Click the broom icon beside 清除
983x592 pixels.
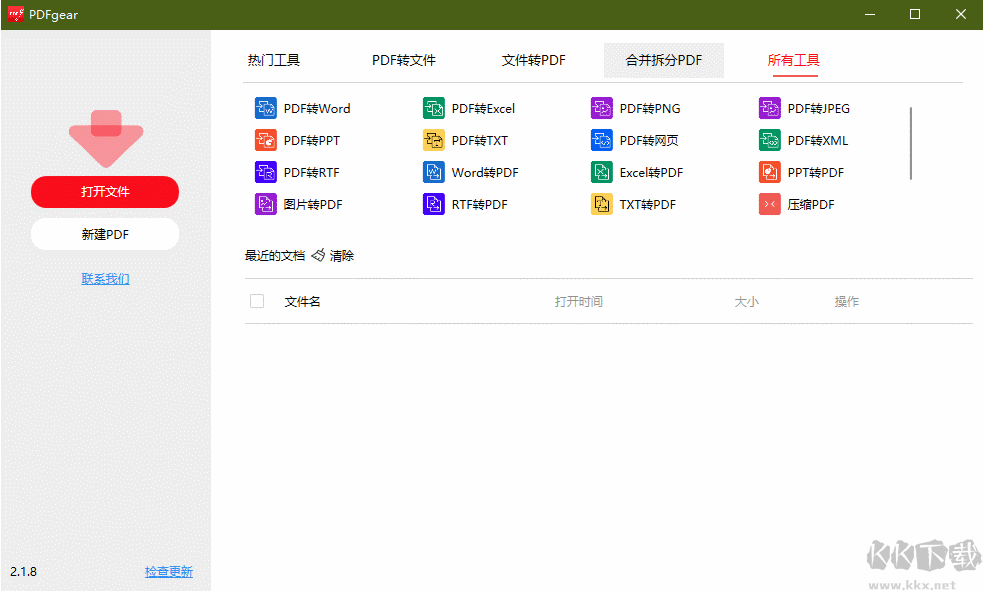click(x=318, y=255)
